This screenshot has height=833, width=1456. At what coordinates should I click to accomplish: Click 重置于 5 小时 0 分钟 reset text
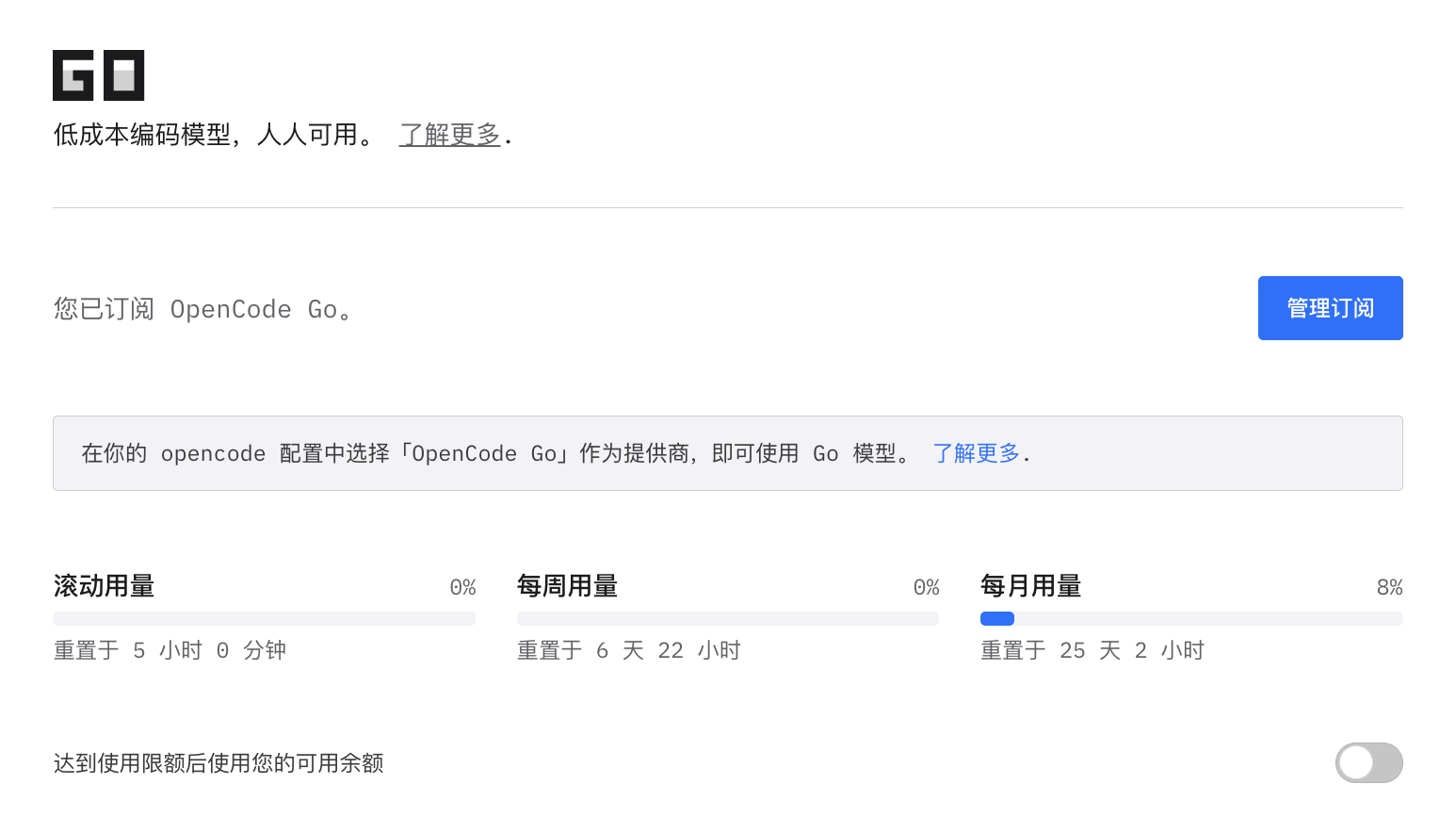point(170,650)
